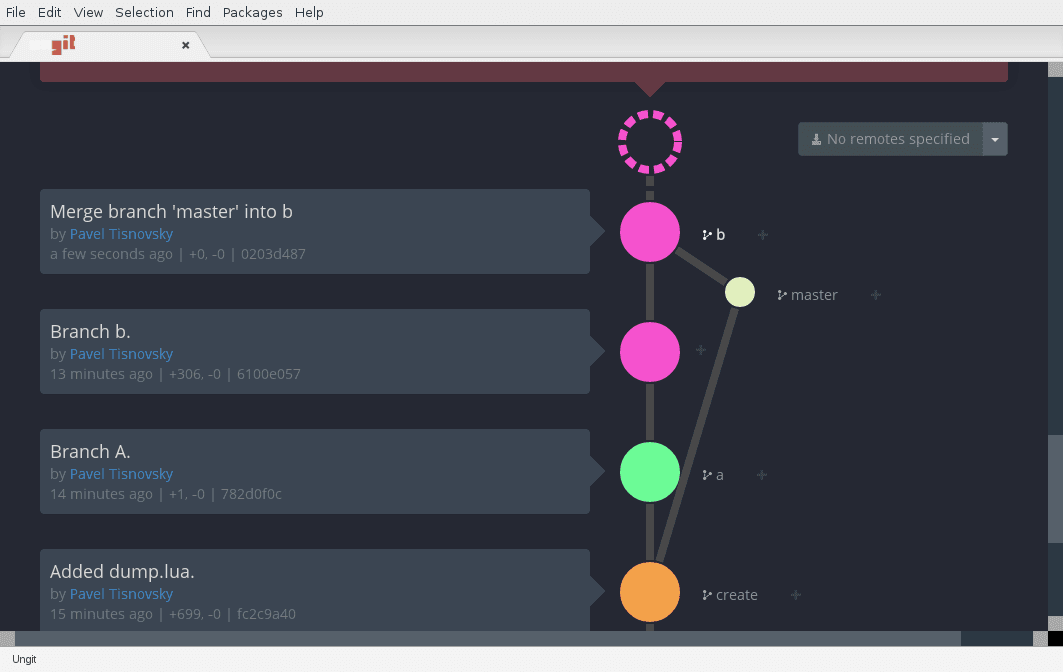Select the orange dump.lua commit node
The width and height of the screenshot is (1063, 672).
649,592
